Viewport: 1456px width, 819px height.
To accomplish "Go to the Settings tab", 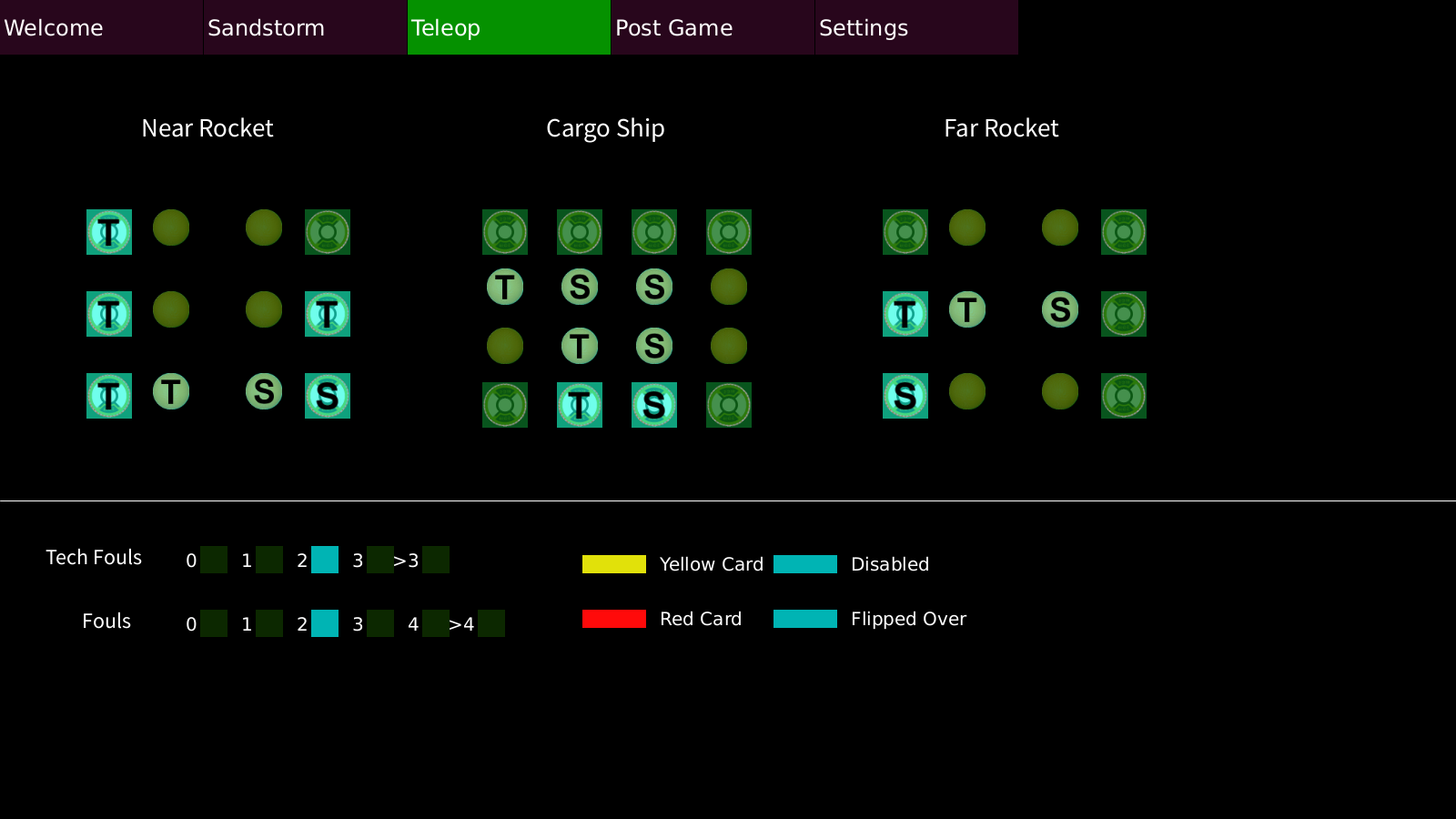I will tap(916, 27).
